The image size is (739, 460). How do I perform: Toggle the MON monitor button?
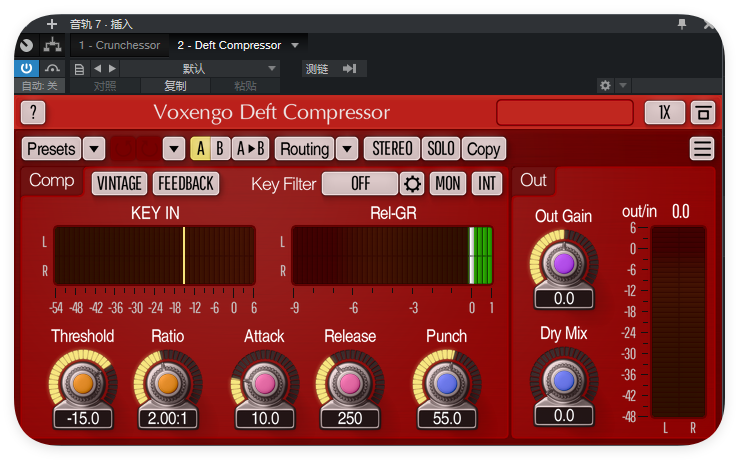[448, 183]
